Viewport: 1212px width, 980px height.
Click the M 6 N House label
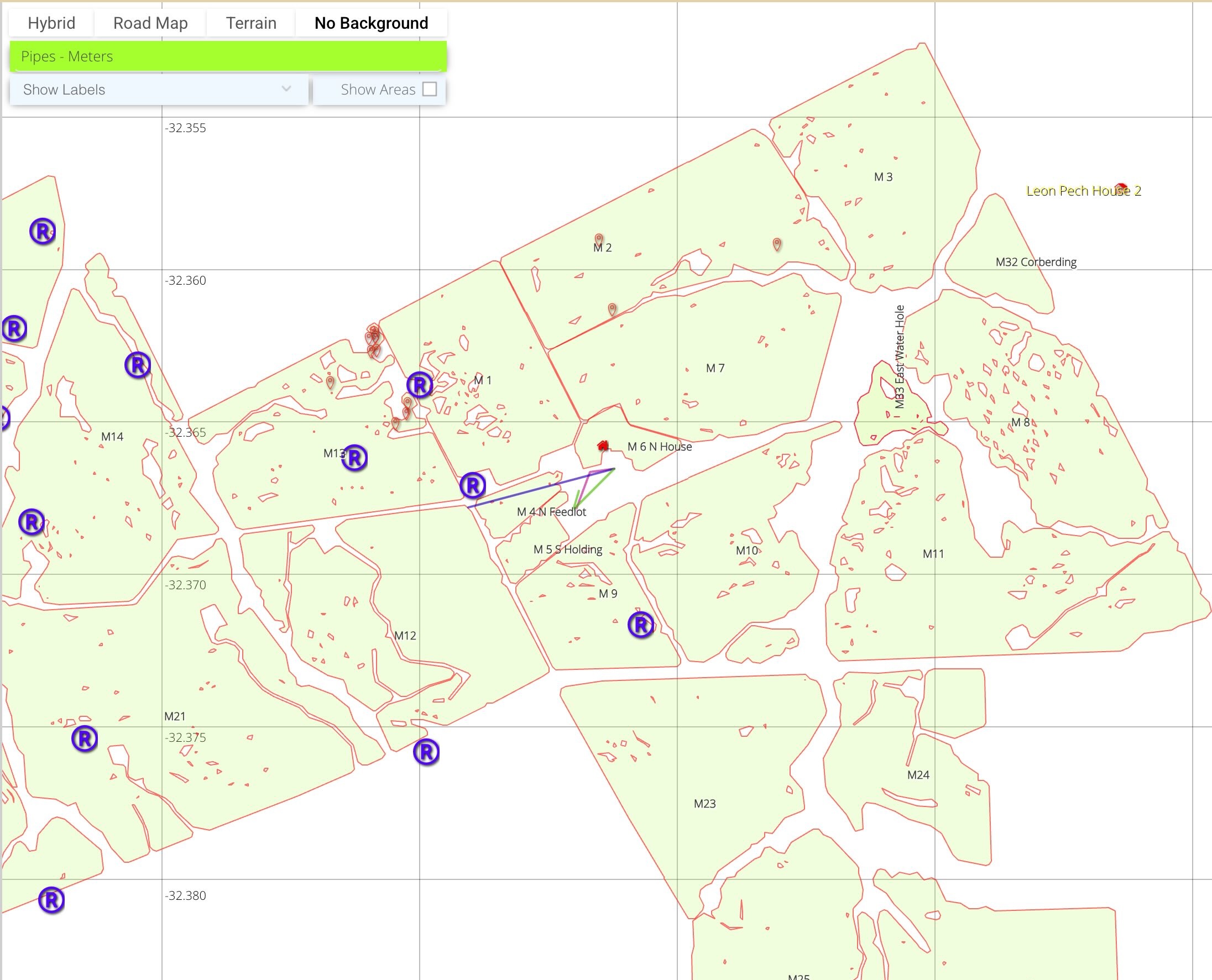click(x=659, y=447)
